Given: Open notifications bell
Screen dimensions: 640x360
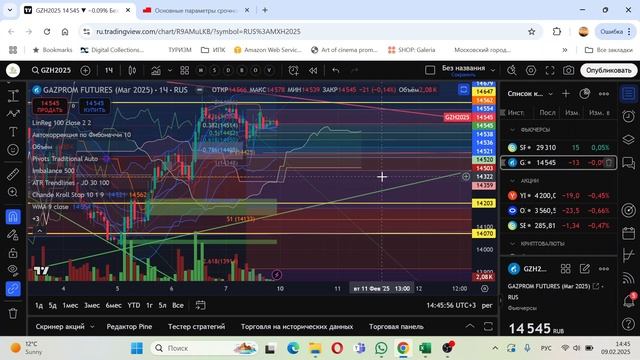Looking at the screenshot, I should (629, 301).
